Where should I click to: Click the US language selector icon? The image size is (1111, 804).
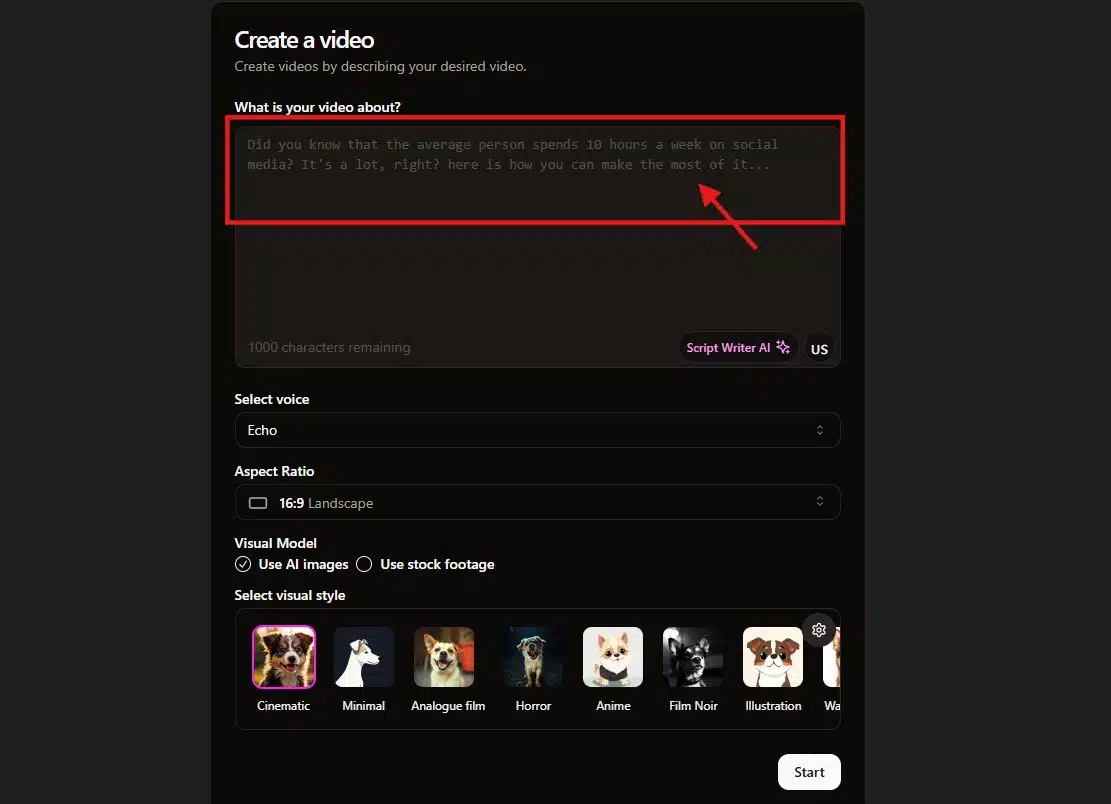point(819,349)
